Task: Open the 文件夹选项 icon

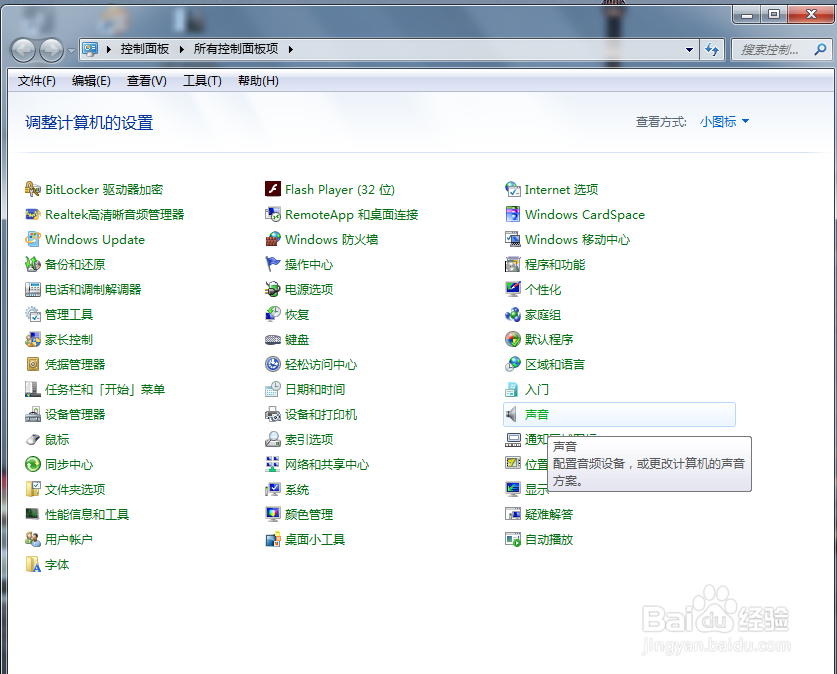Action: [33, 489]
